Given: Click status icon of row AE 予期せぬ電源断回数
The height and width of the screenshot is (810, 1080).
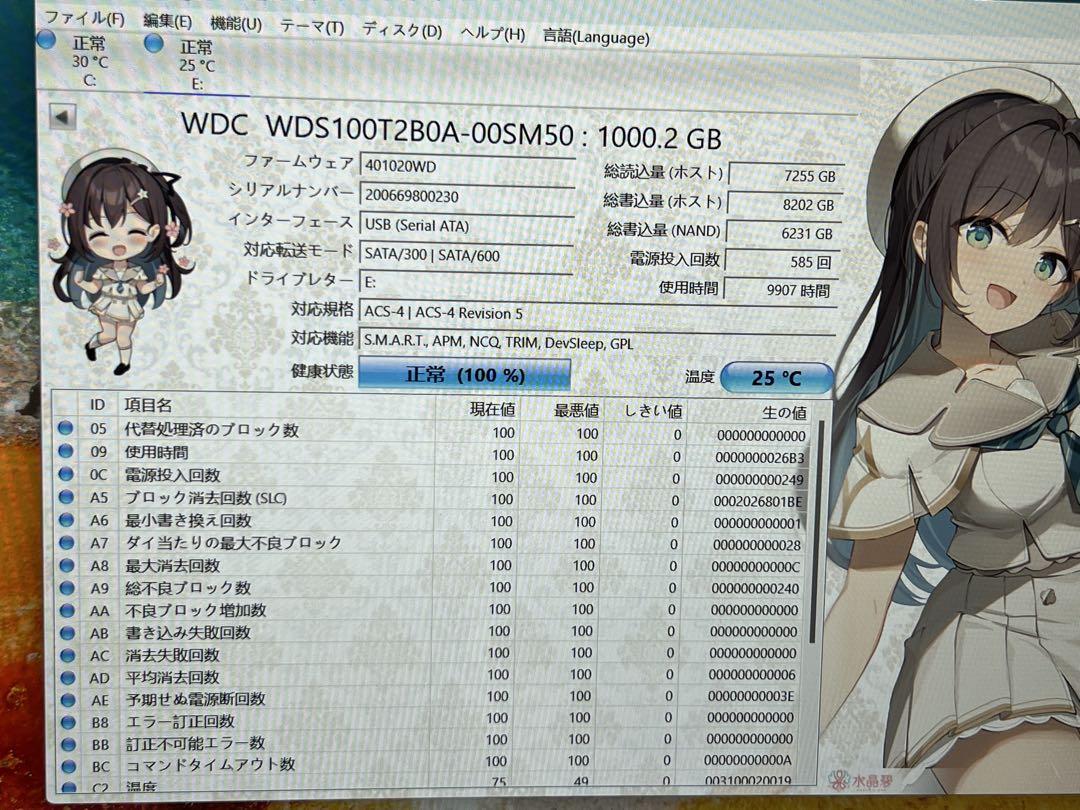Looking at the screenshot, I should pos(68,700).
